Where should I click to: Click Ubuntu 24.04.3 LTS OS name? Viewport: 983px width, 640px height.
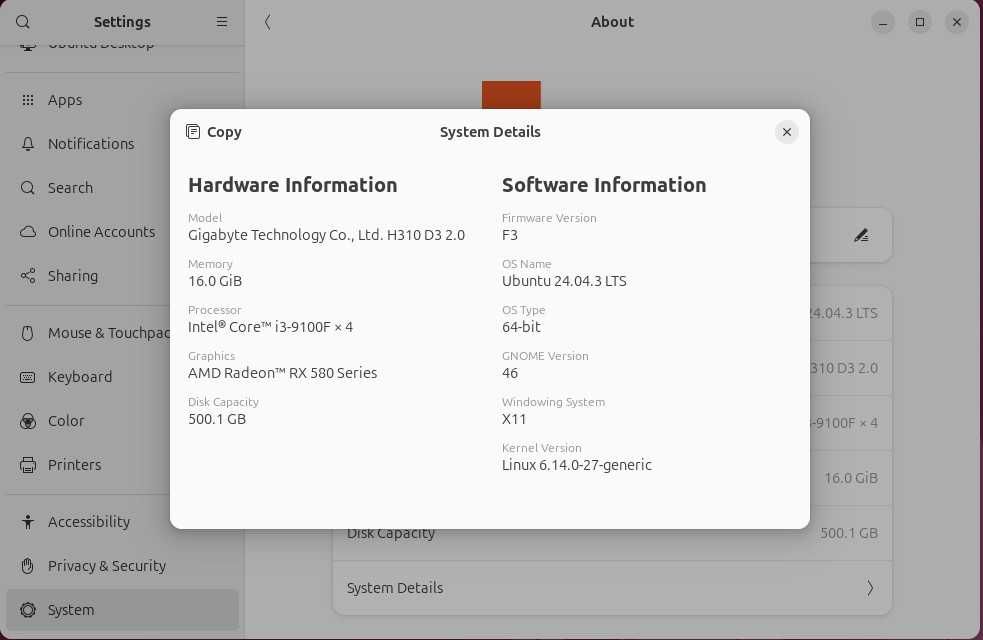tap(564, 281)
